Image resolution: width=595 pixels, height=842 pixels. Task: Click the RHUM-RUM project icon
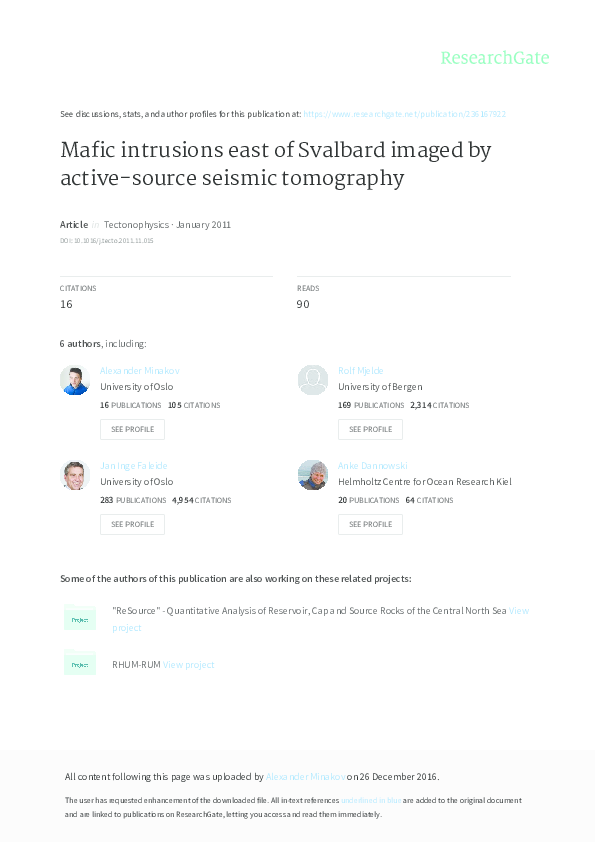point(80,663)
